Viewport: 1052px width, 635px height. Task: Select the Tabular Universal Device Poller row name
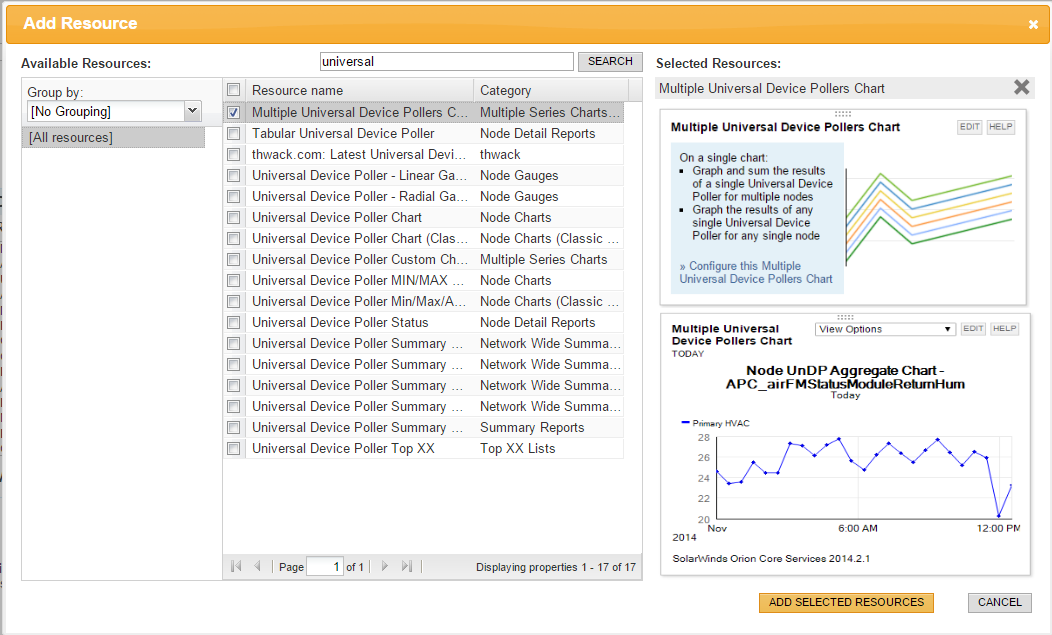(x=343, y=134)
